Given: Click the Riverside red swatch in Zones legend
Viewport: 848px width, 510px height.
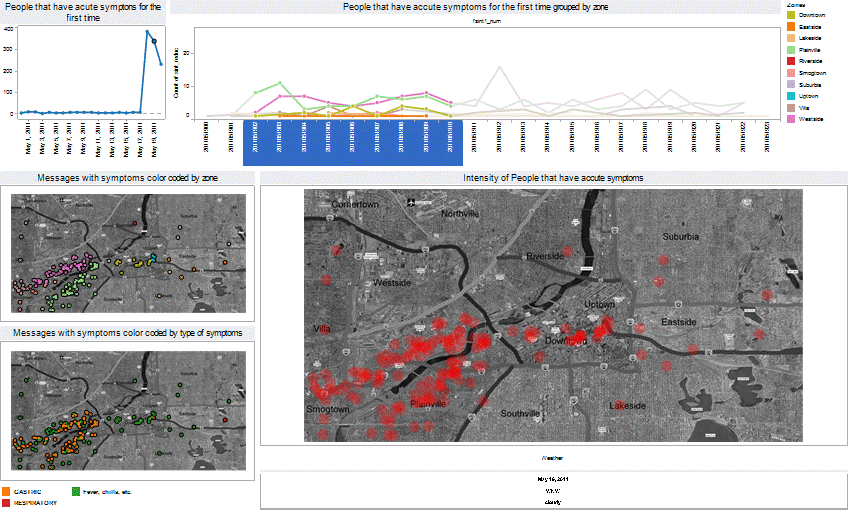Looking at the screenshot, I should (791, 61).
